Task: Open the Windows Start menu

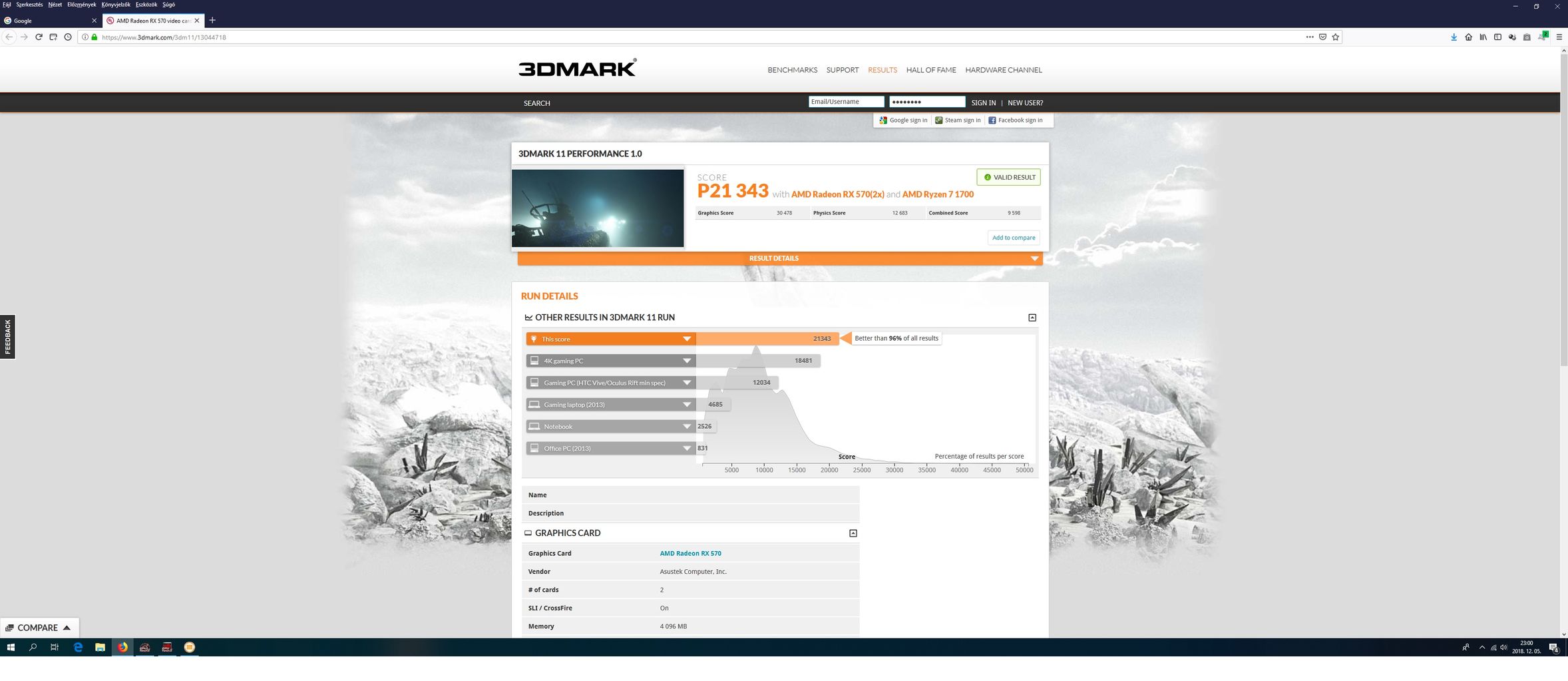Action: pos(11,647)
